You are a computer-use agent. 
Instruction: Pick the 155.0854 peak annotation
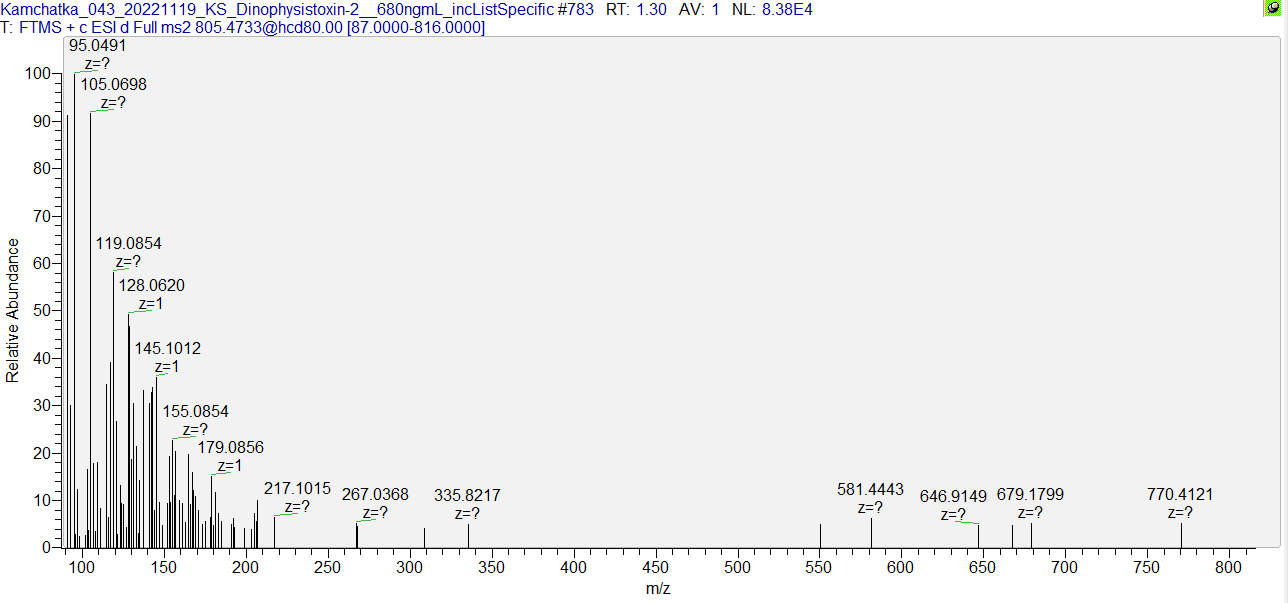(196, 412)
